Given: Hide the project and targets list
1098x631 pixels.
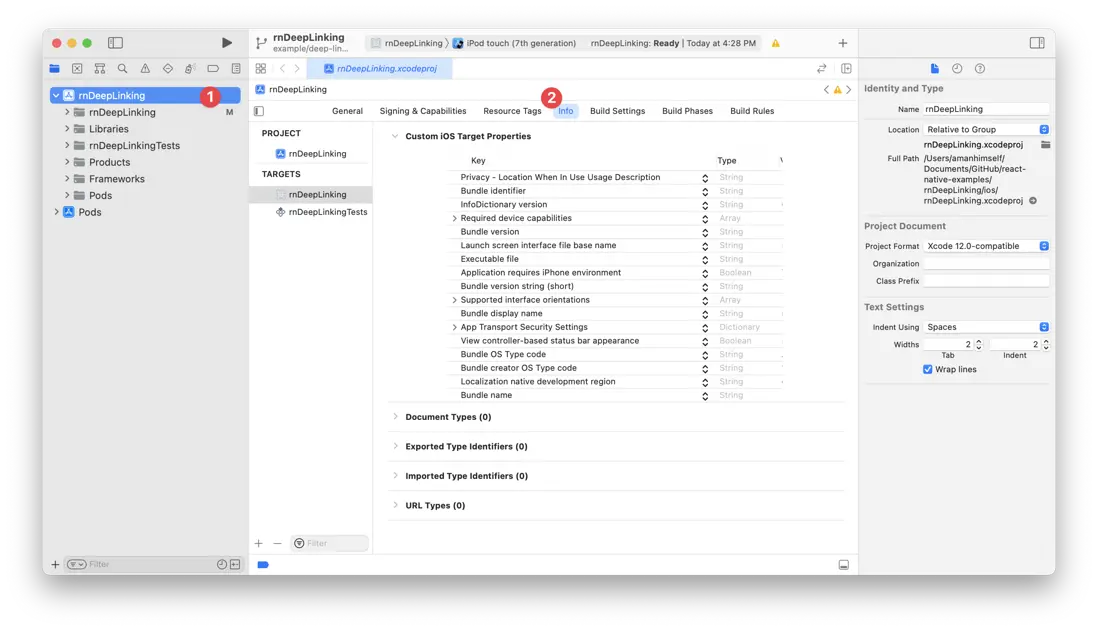Looking at the screenshot, I should point(259,111).
